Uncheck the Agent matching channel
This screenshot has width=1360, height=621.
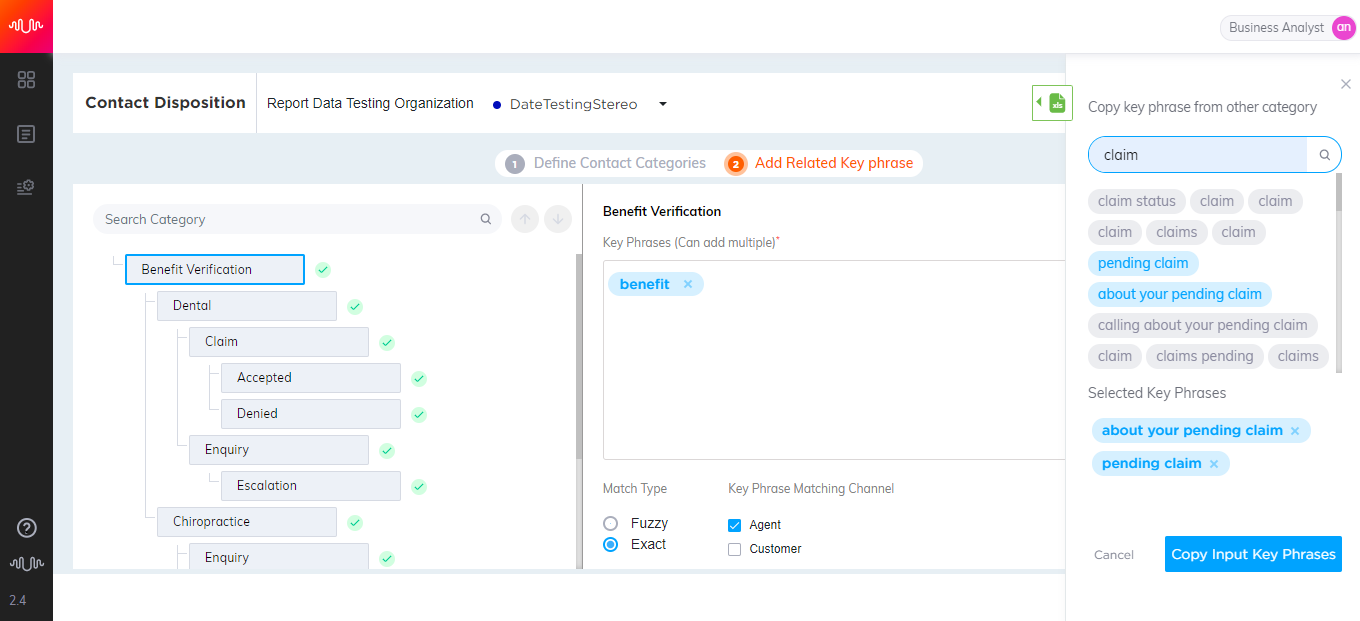pyautogui.click(x=735, y=525)
